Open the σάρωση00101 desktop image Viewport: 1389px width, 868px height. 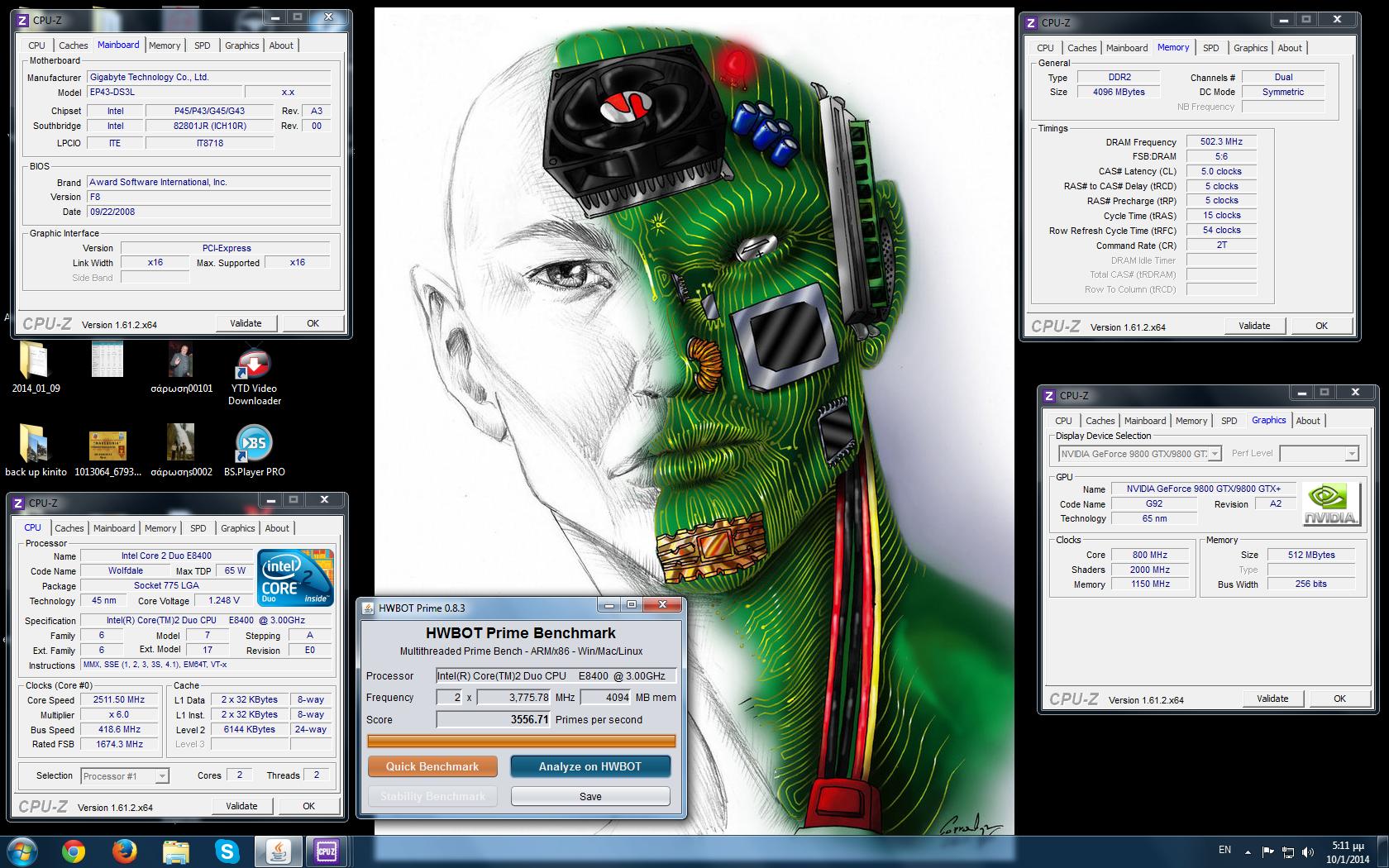pos(181,360)
